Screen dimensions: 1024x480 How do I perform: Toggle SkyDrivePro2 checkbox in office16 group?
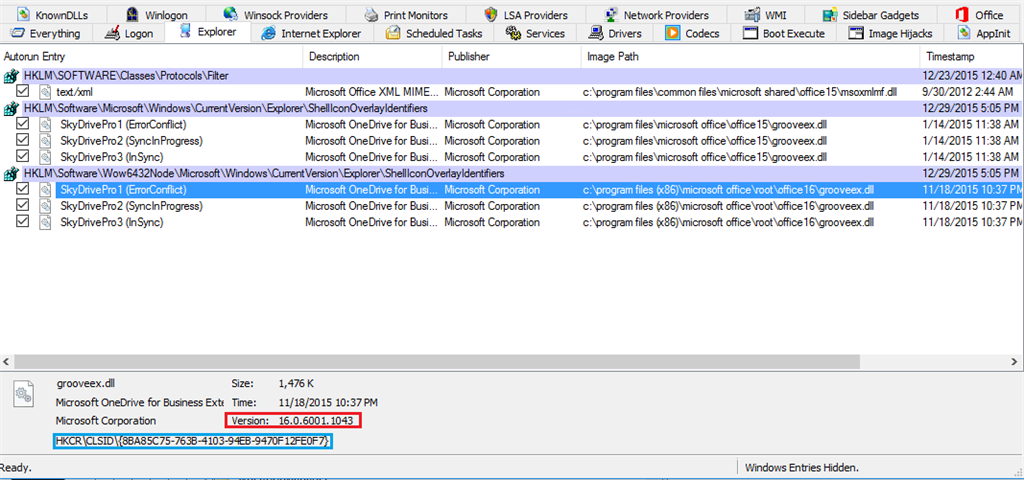(23, 206)
